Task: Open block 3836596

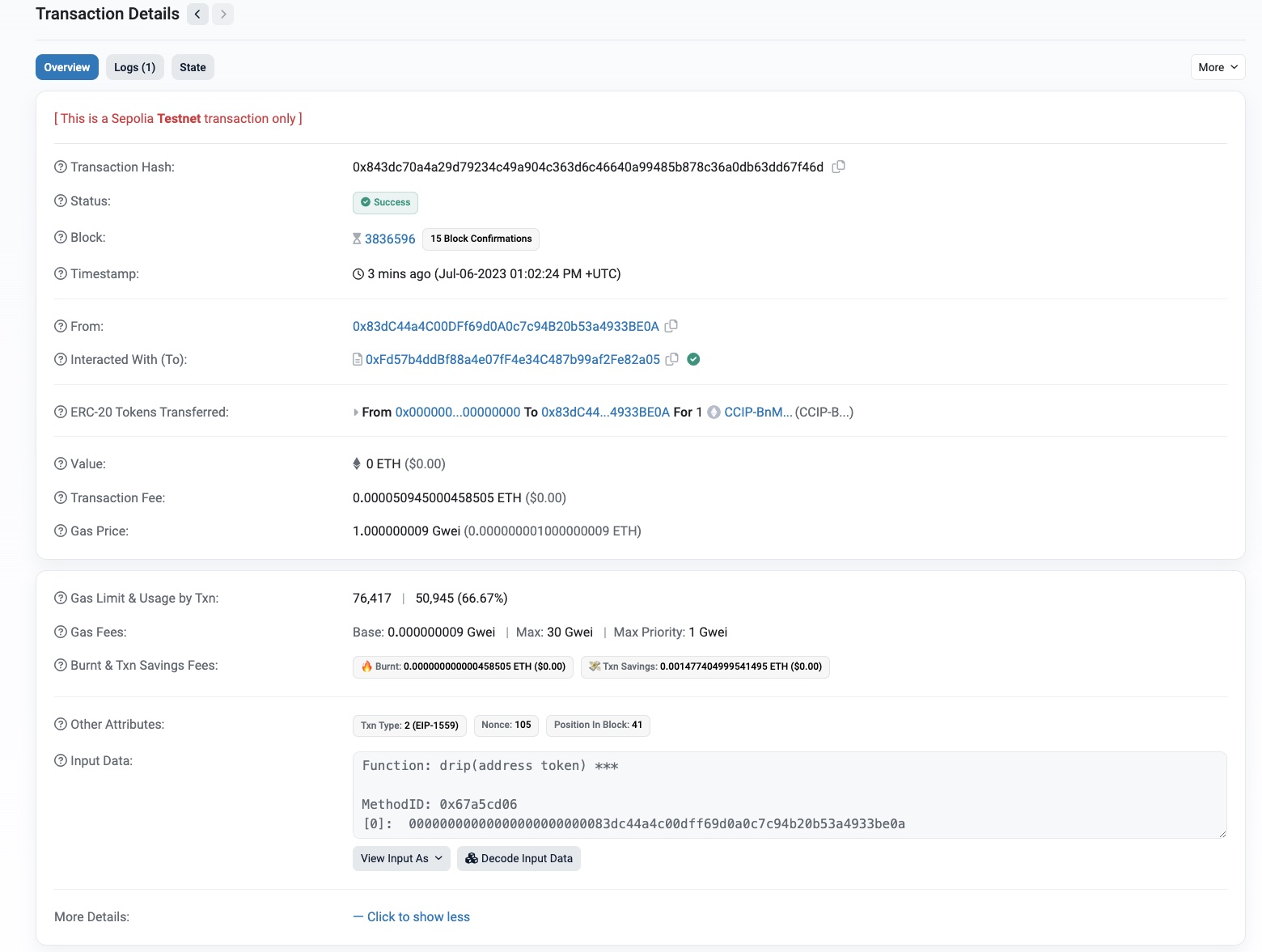Action: [390, 239]
